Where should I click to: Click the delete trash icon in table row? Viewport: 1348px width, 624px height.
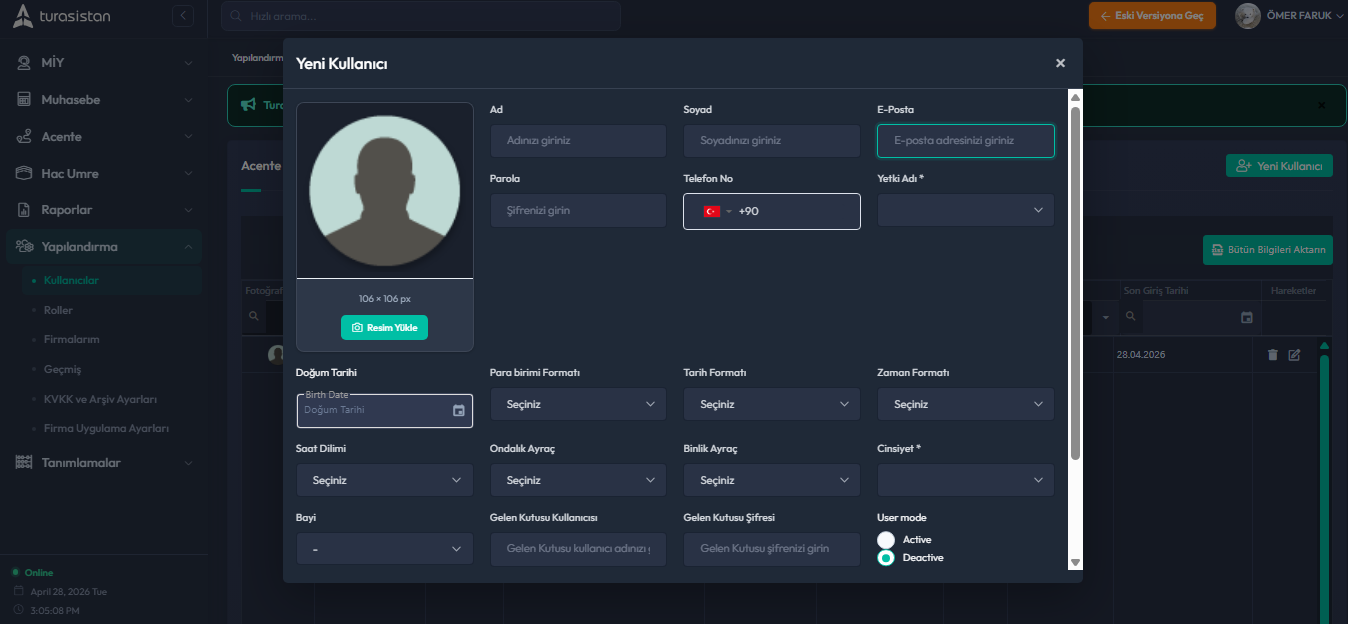coord(1272,355)
